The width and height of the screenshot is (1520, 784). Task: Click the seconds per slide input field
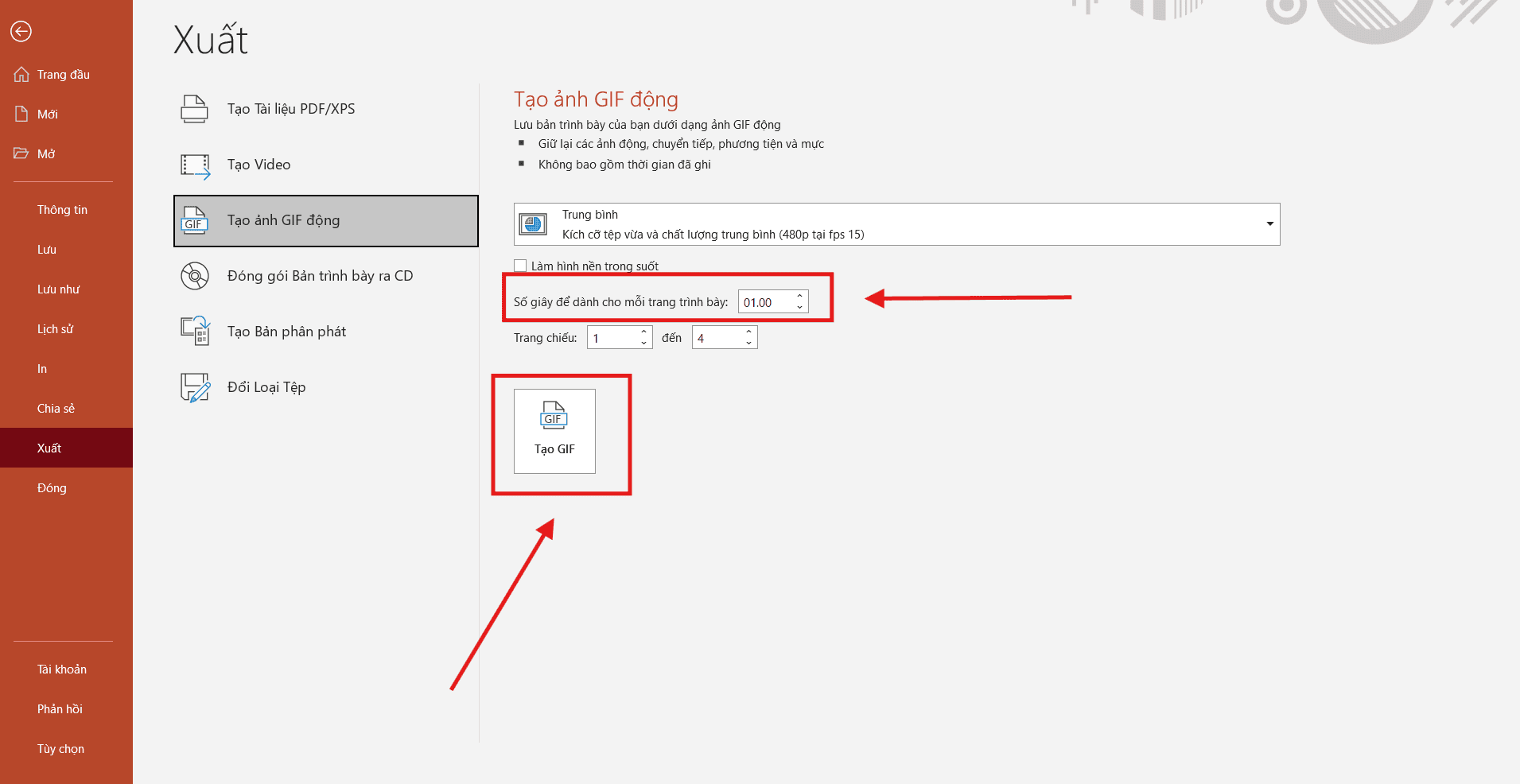click(x=765, y=302)
